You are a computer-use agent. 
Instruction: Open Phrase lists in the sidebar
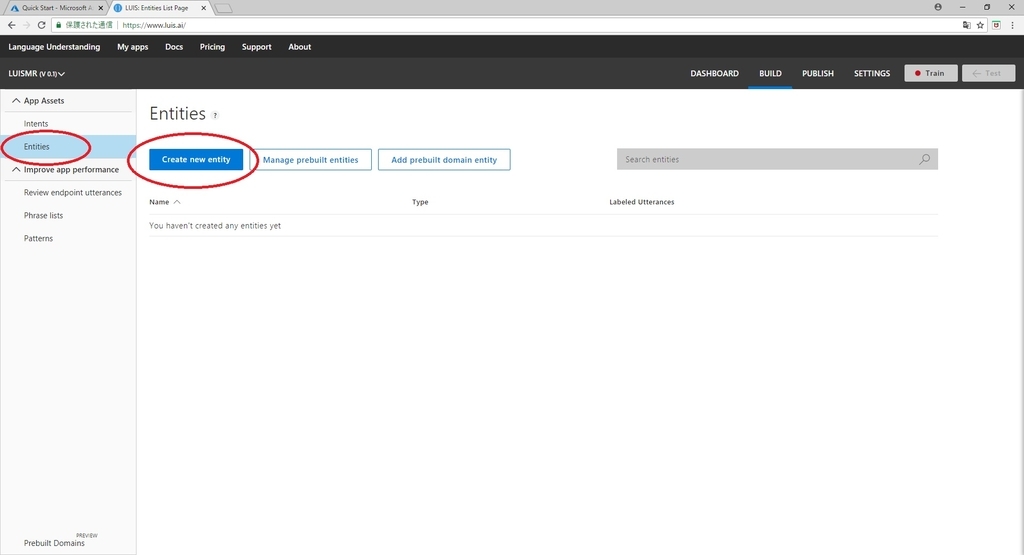pos(43,215)
